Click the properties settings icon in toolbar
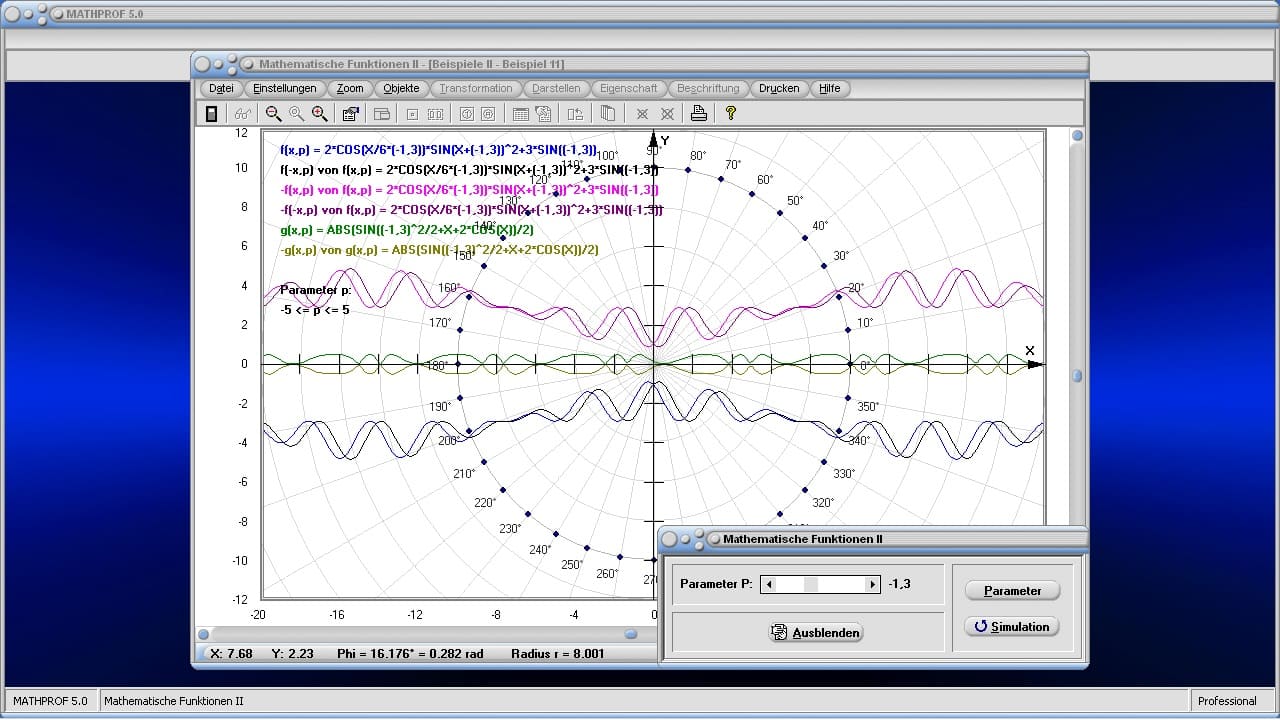This screenshot has width=1280, height=720. tap(350, 114)
